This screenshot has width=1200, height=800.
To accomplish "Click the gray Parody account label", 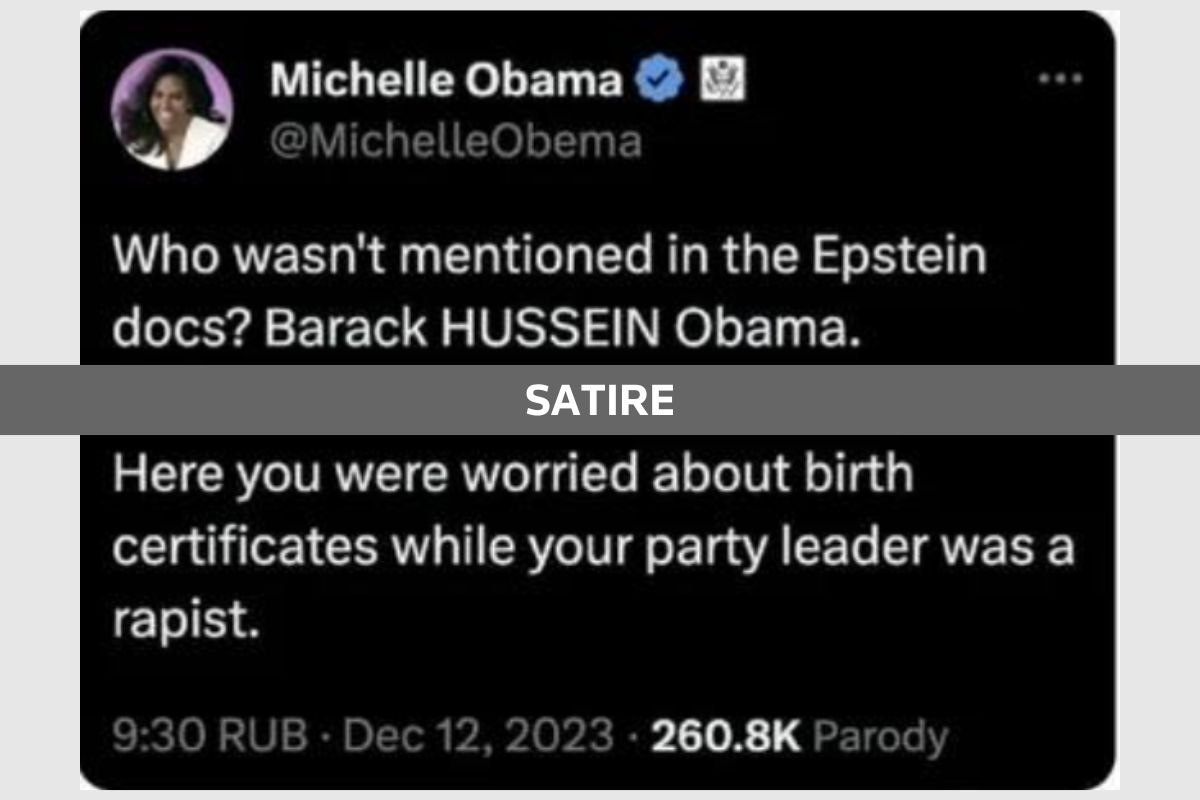I will (x=880, y=737).
